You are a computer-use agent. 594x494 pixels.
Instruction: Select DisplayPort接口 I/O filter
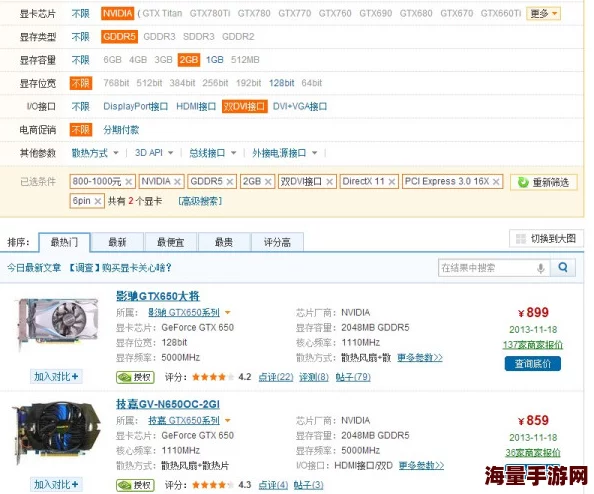pos(135,106)
